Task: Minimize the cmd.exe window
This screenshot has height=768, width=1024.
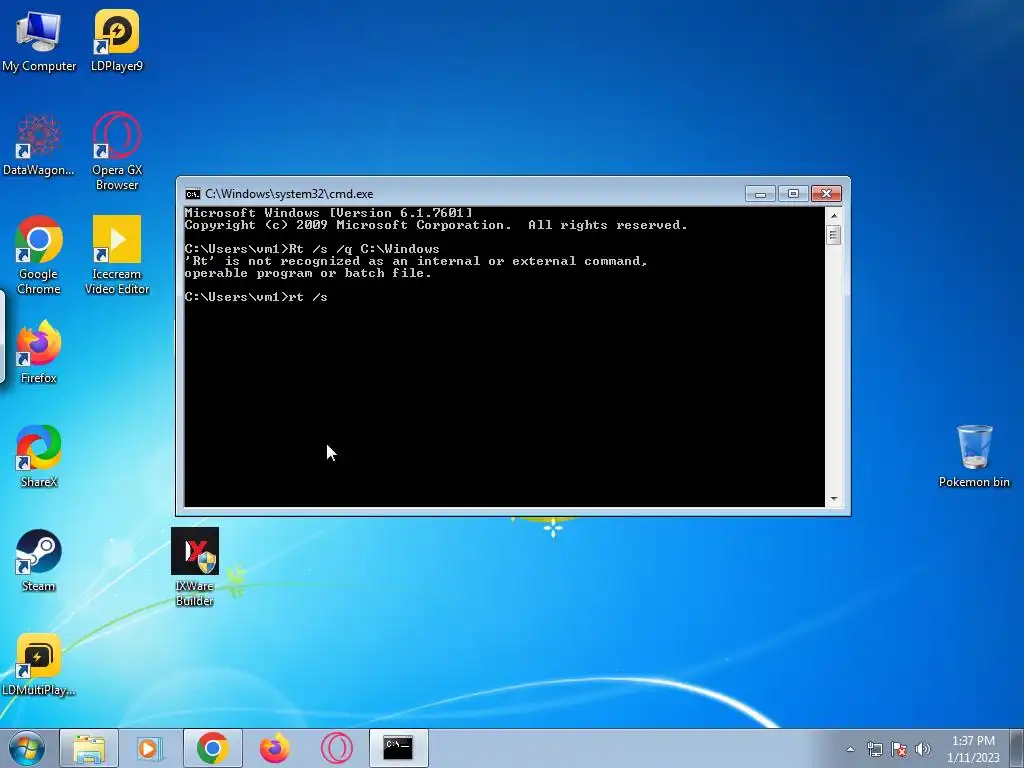Action: (760, 193)
